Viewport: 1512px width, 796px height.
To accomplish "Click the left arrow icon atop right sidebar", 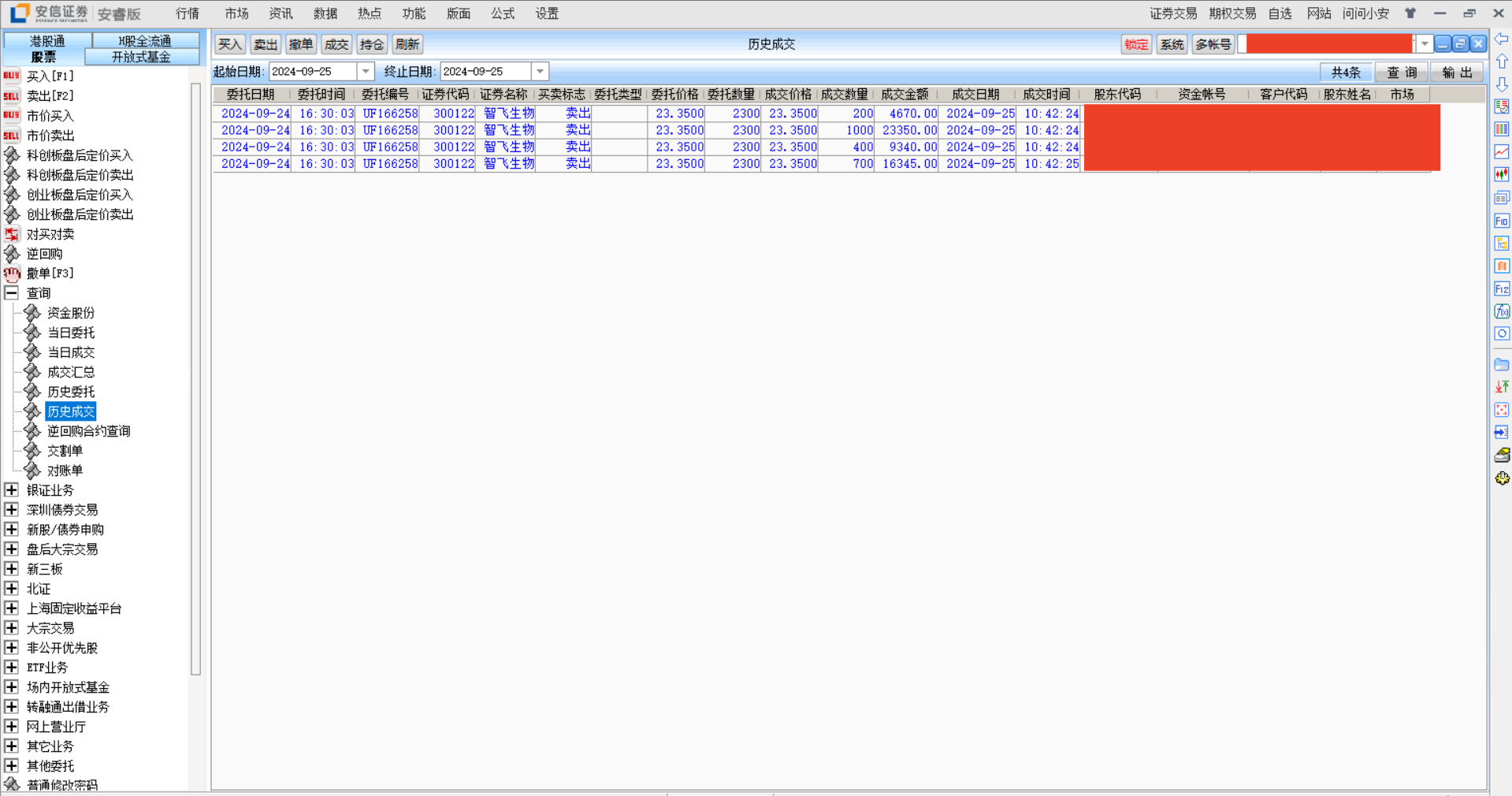I will [x=1502, y=39].
